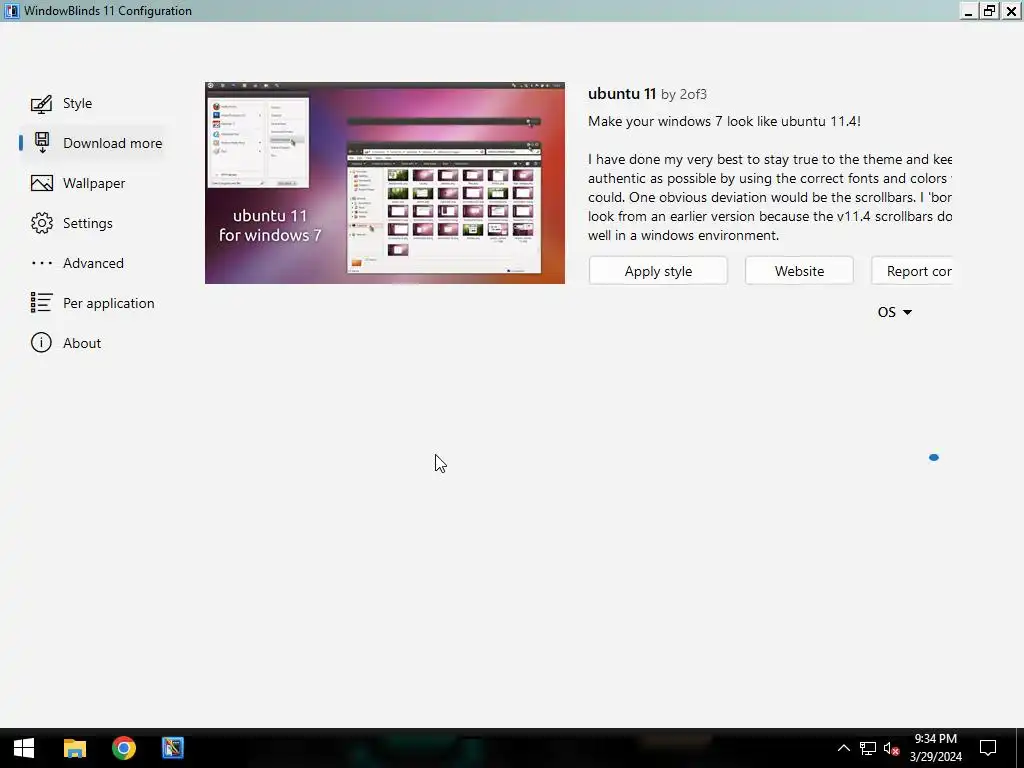Click the 'Make your windows 7 look' description
Viewport: 1024px width, 768px height.
coord(724,121)
